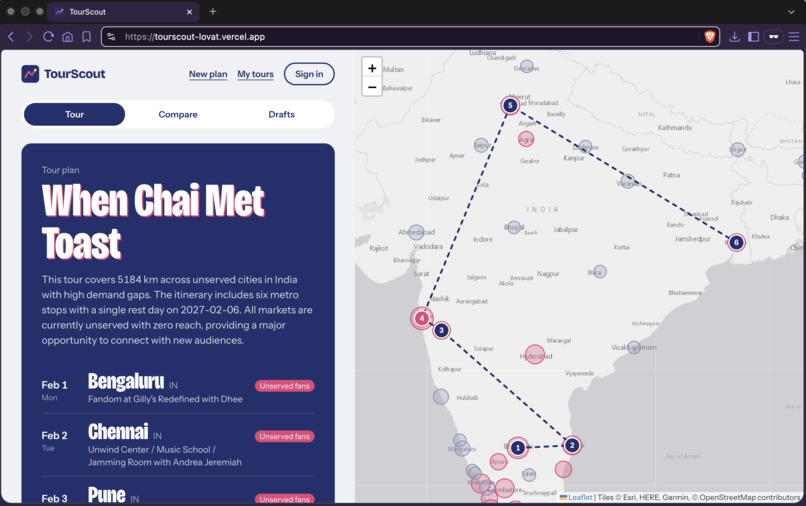The image size is (806, 506).
Task: Select map stop marker 3
Action: point(441,330)
